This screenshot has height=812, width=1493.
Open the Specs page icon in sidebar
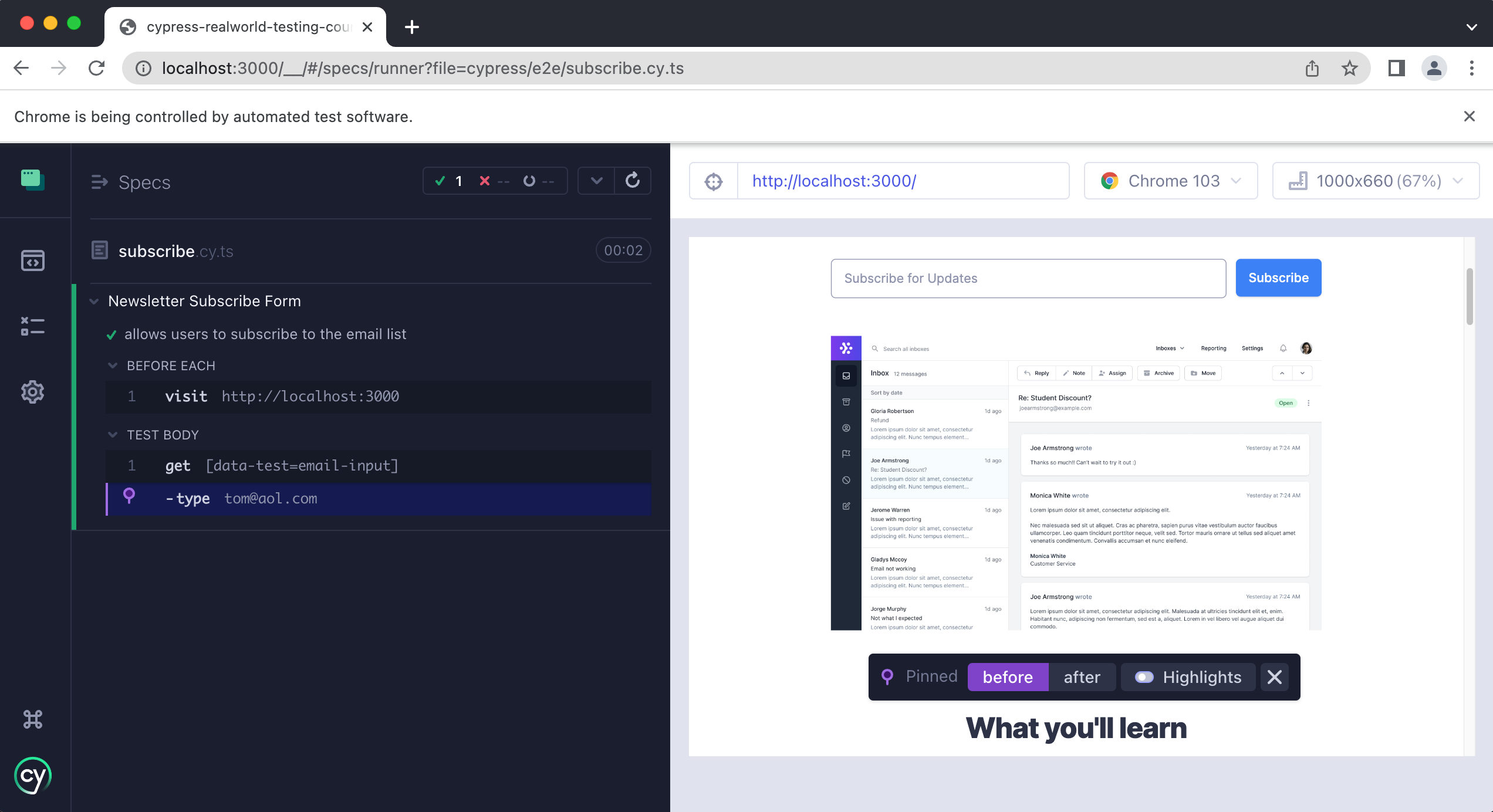pos(33,260)
